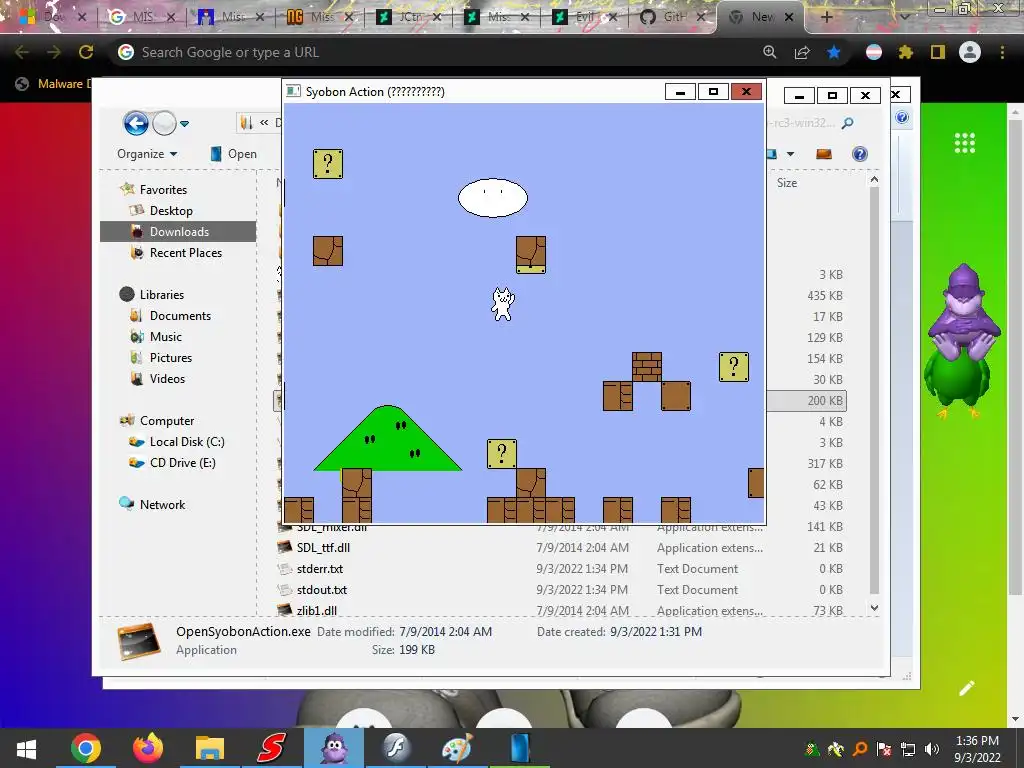This screenshot has height=768, width=1024.
Task: Open the Chrome profile avatar
Action: [970, 52]
